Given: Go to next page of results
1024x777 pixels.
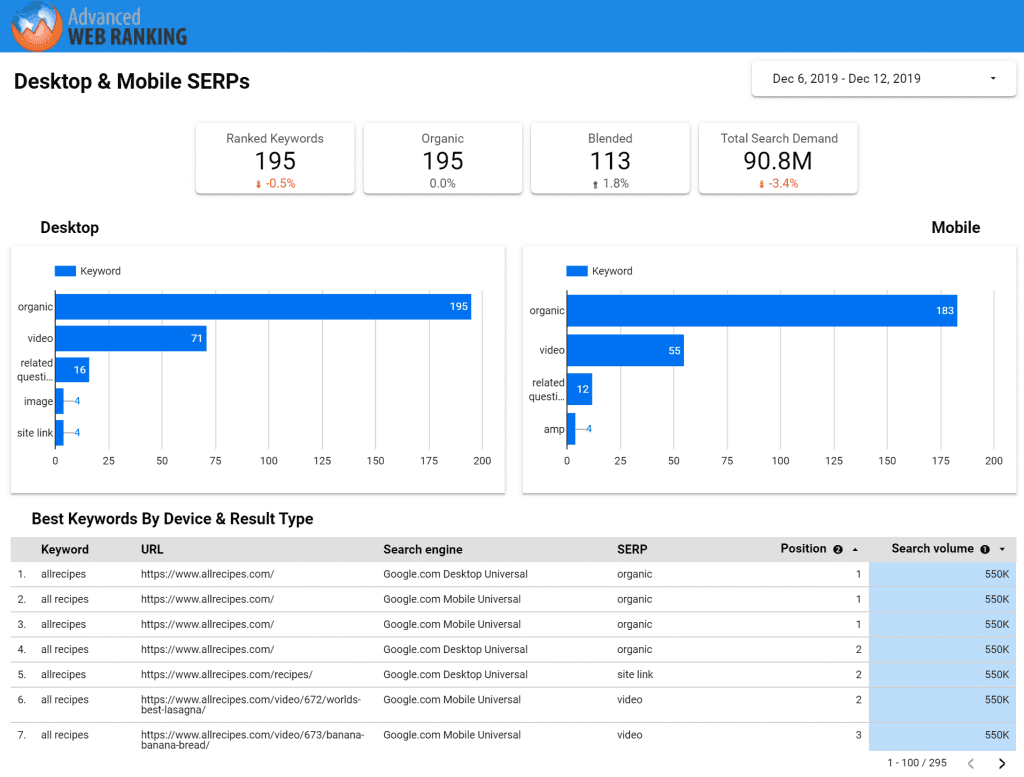Looking at the screenshot, I should [1002, 763].
